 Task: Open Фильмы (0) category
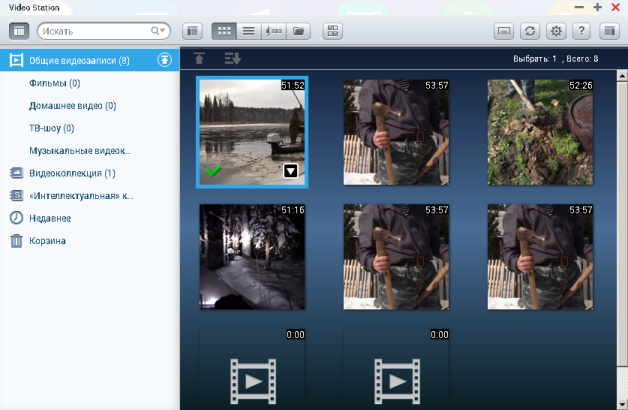[x=54, y=83]
